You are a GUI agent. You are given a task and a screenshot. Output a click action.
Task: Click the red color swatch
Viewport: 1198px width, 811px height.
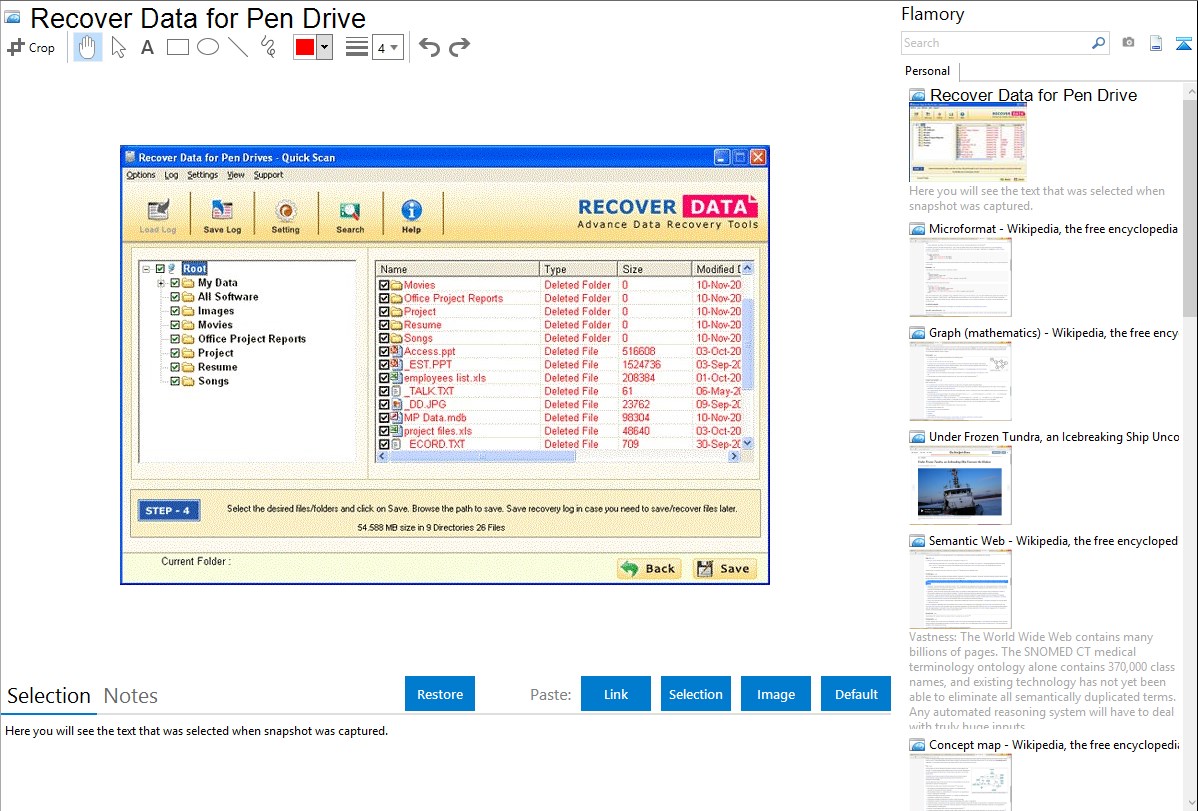click(x=305, y=47)
